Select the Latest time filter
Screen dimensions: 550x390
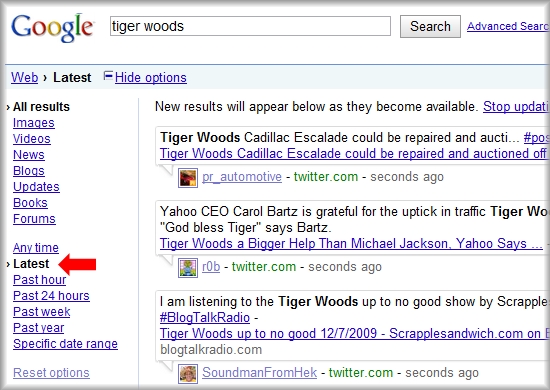pos(31,264)
